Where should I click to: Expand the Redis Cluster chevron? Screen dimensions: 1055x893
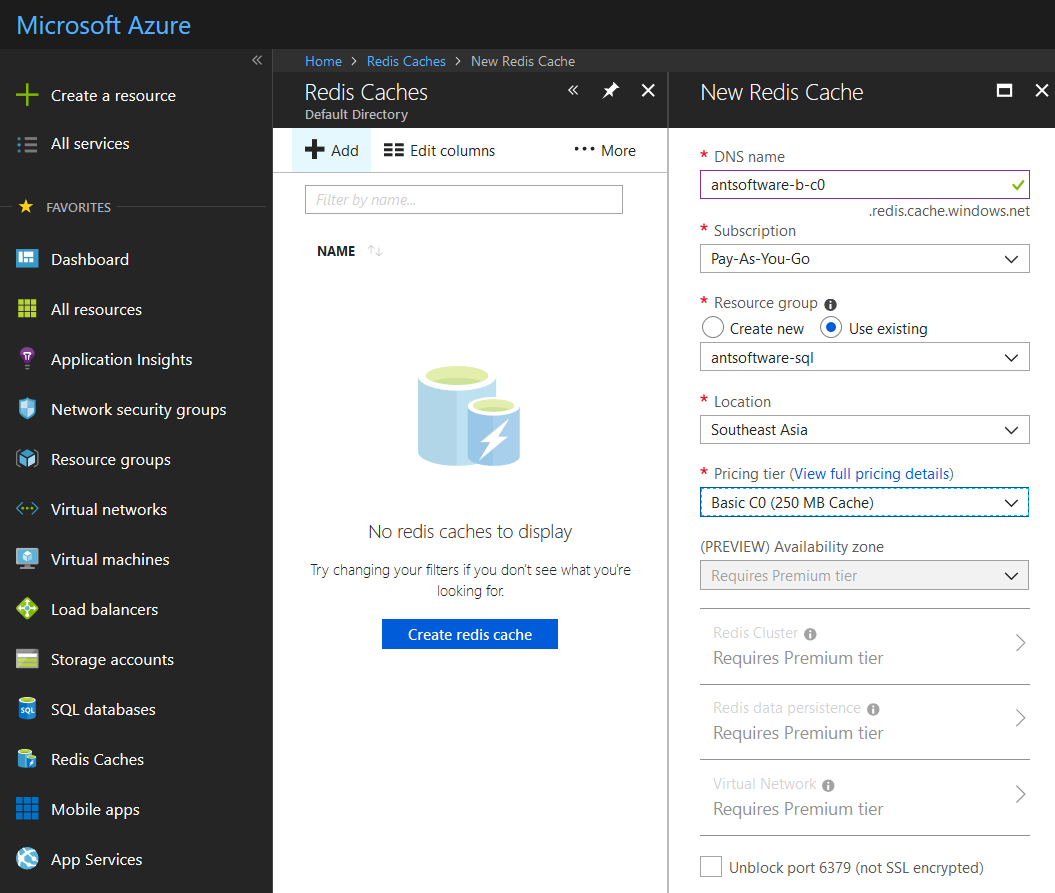1020,643
